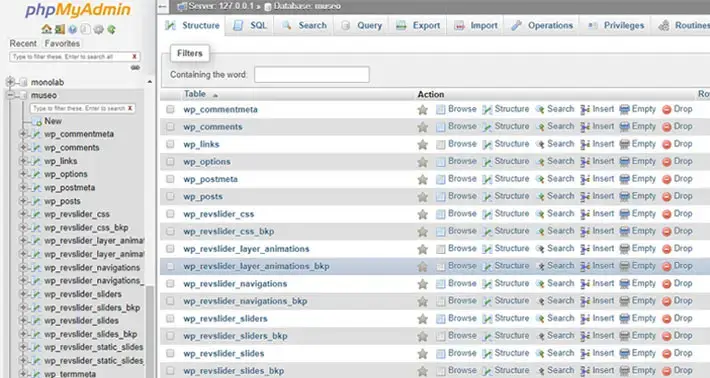Select the wp_postmeta row checkbox
Viewport: 710px width, 378px height.
coord(170,179)
